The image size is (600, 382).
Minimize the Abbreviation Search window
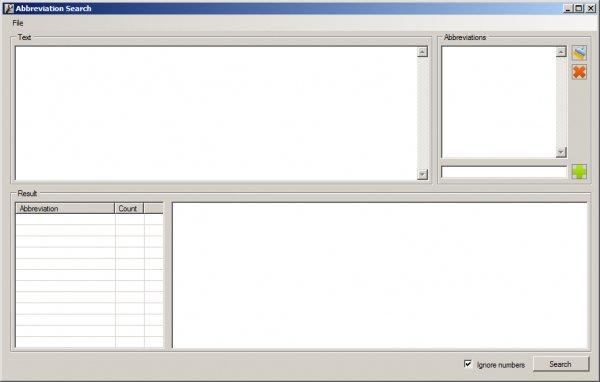tap(568, 8)
